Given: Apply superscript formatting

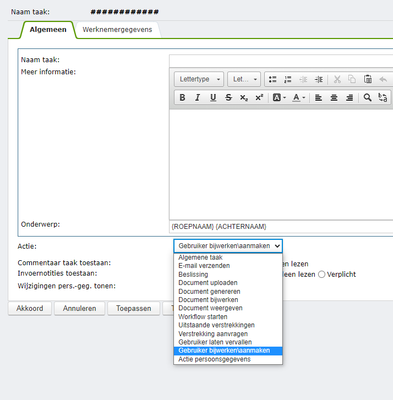Looking at the screenshot, I should coord(259,98).
